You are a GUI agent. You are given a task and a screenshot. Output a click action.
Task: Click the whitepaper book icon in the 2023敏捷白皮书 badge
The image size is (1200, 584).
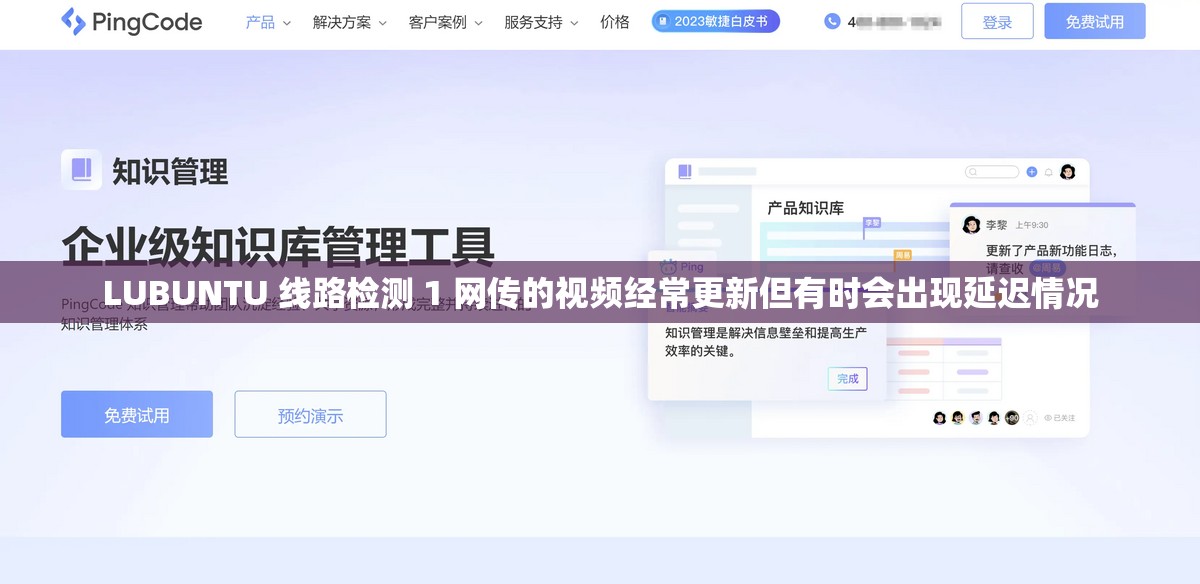pos(665,20)
